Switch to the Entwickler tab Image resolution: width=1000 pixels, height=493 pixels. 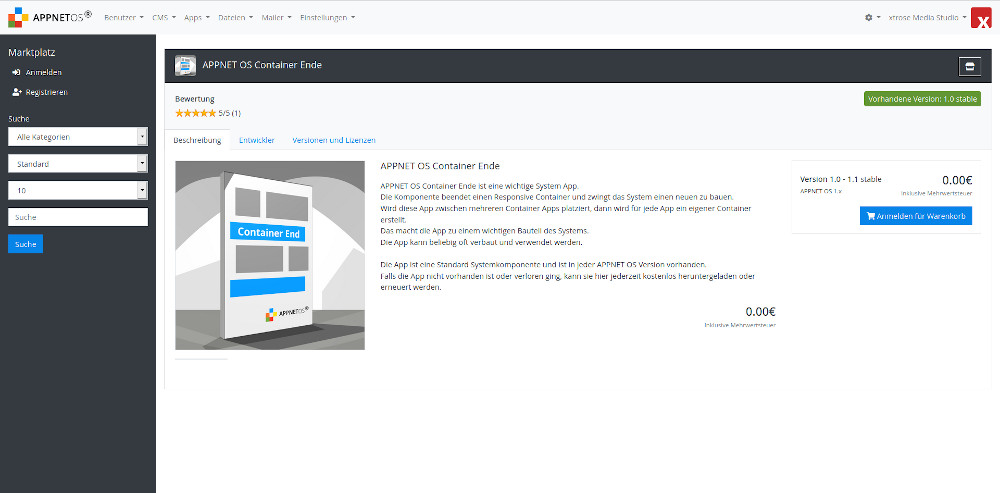[256, 140]
